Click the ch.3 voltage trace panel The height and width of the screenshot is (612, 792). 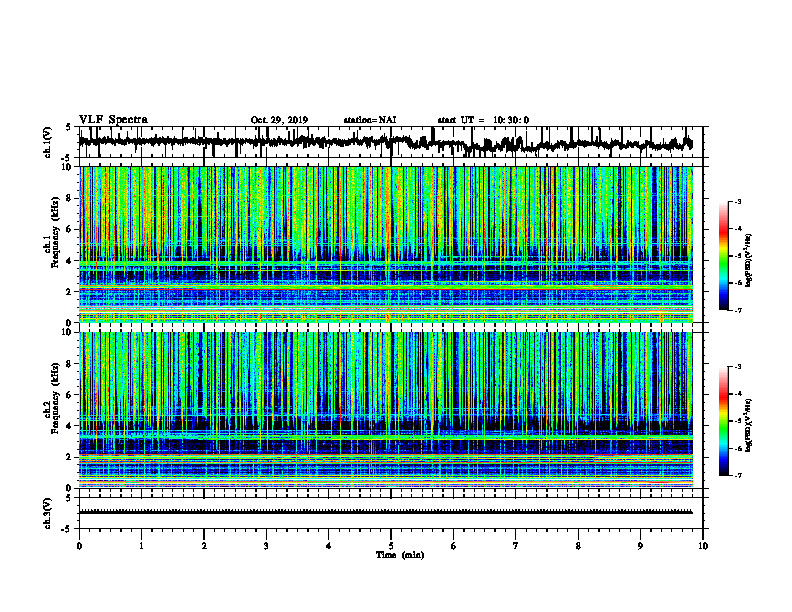coord(391,513)
